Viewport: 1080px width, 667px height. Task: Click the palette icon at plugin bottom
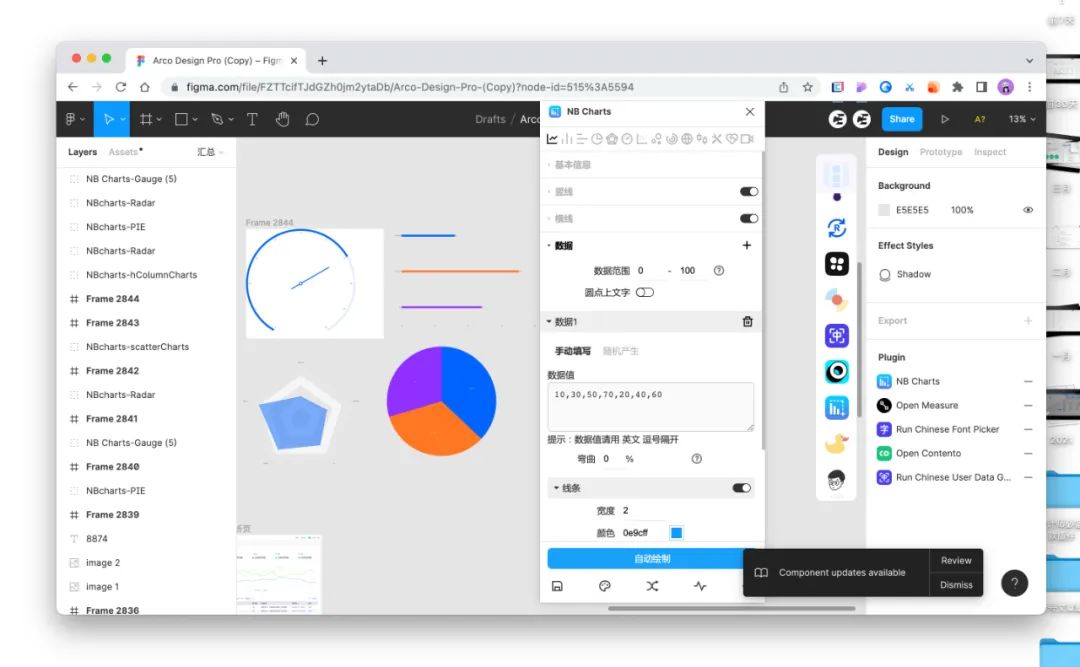605,586
